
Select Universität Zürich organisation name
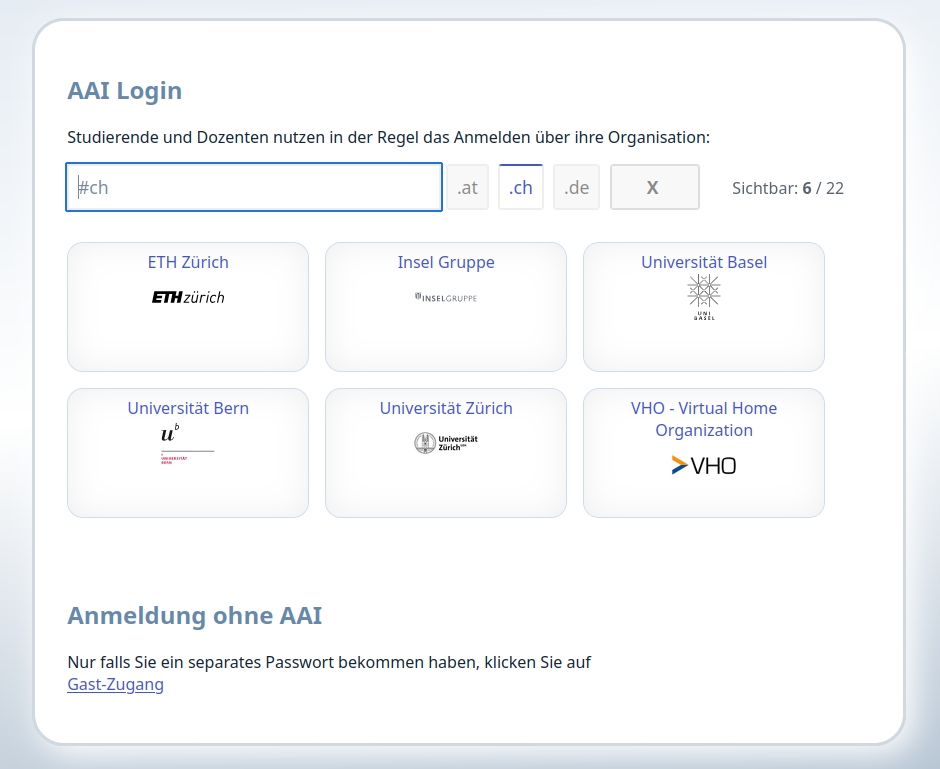point(445,408)
